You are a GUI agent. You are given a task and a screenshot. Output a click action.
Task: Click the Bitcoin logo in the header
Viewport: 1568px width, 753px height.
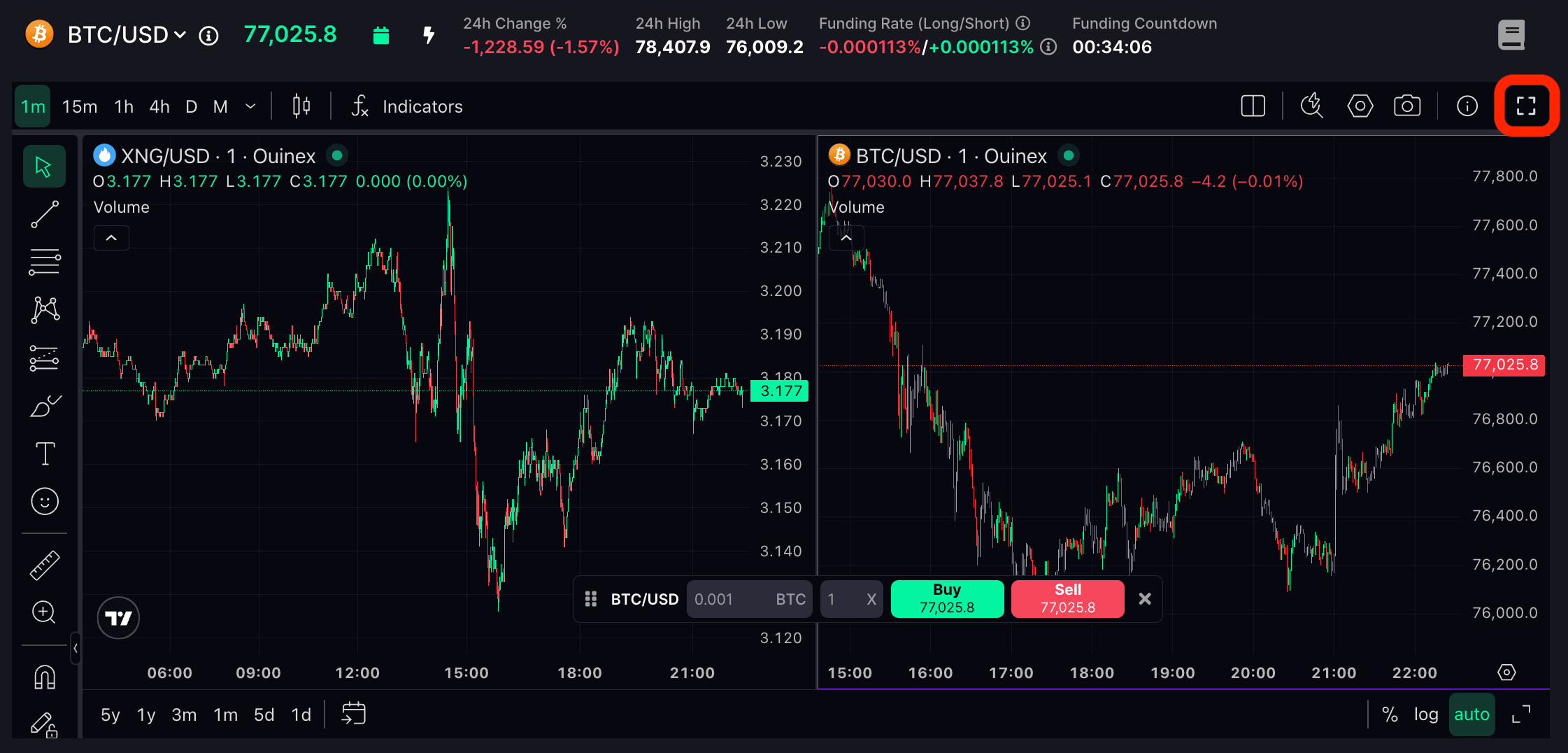[x=39, y=34]
